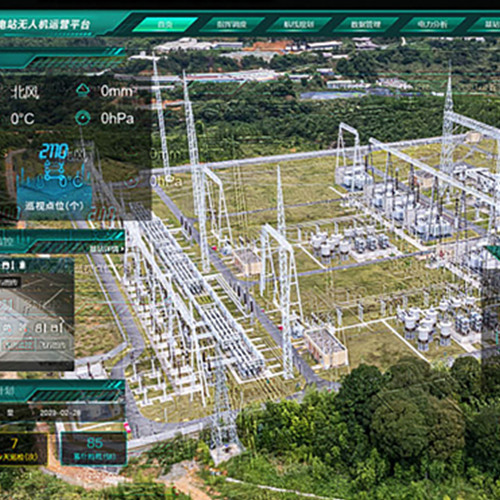Select the 数据管理 tab

[366, 24]
